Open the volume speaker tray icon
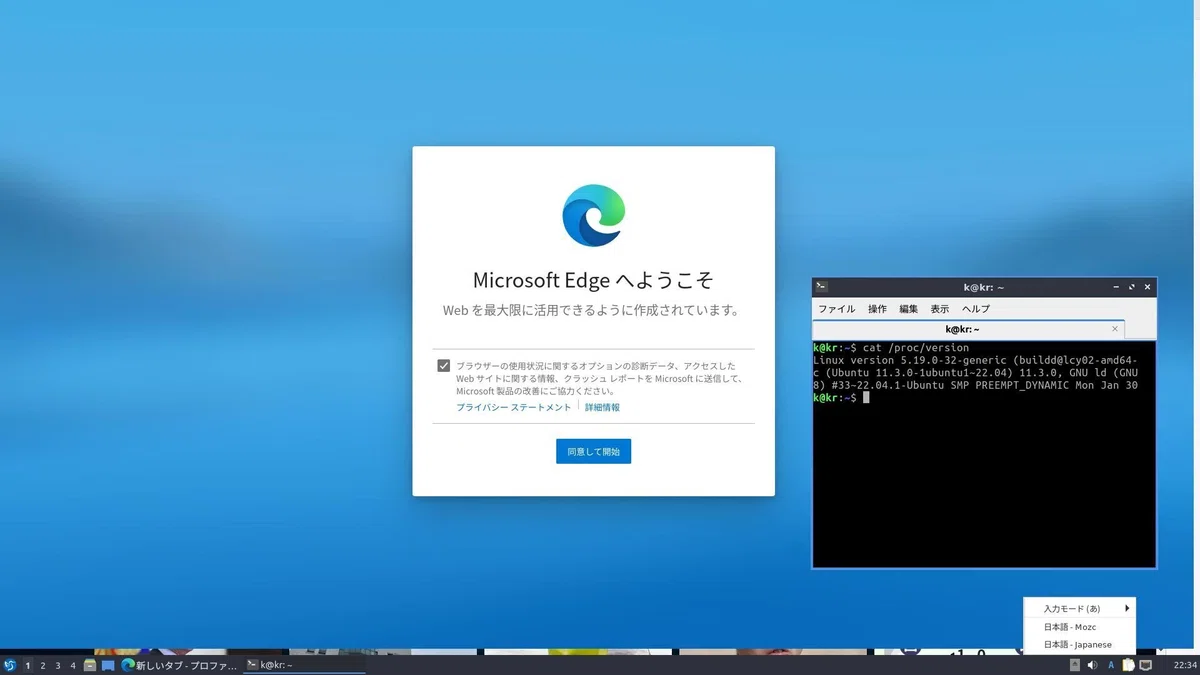 pyautogui.click(x=1092, y=665)
